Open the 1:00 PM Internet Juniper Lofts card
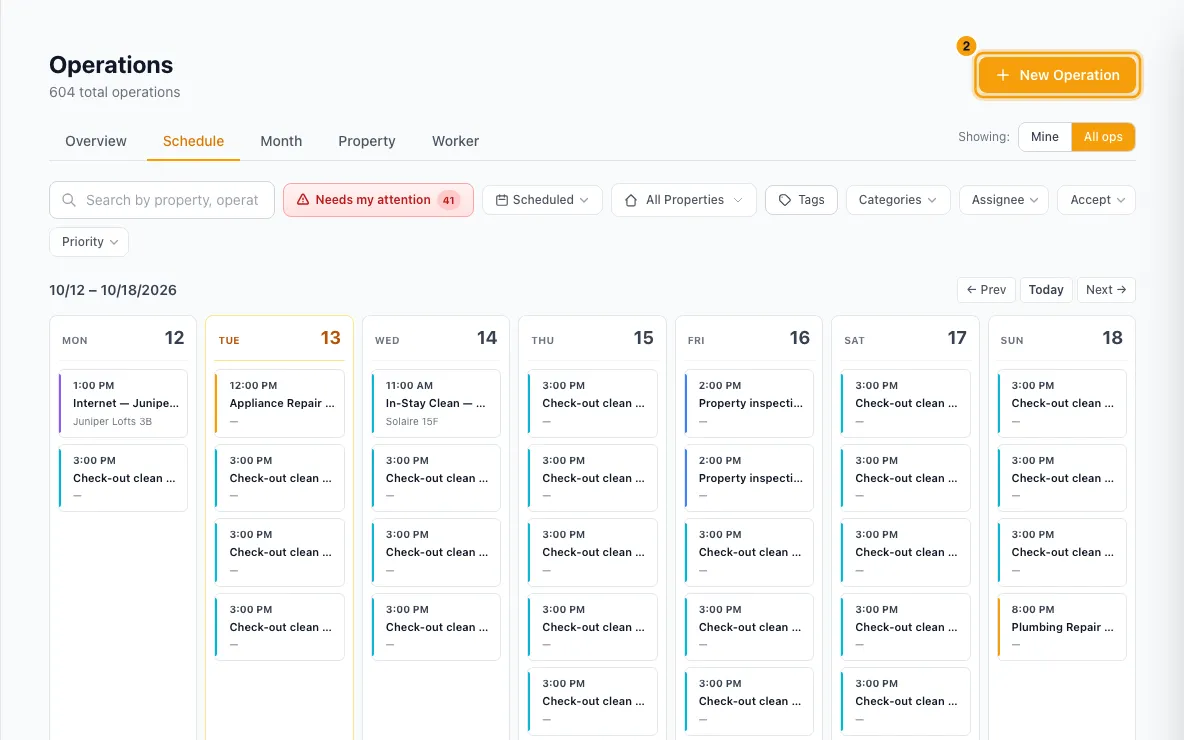1184x740 pixels. [123, 403]
